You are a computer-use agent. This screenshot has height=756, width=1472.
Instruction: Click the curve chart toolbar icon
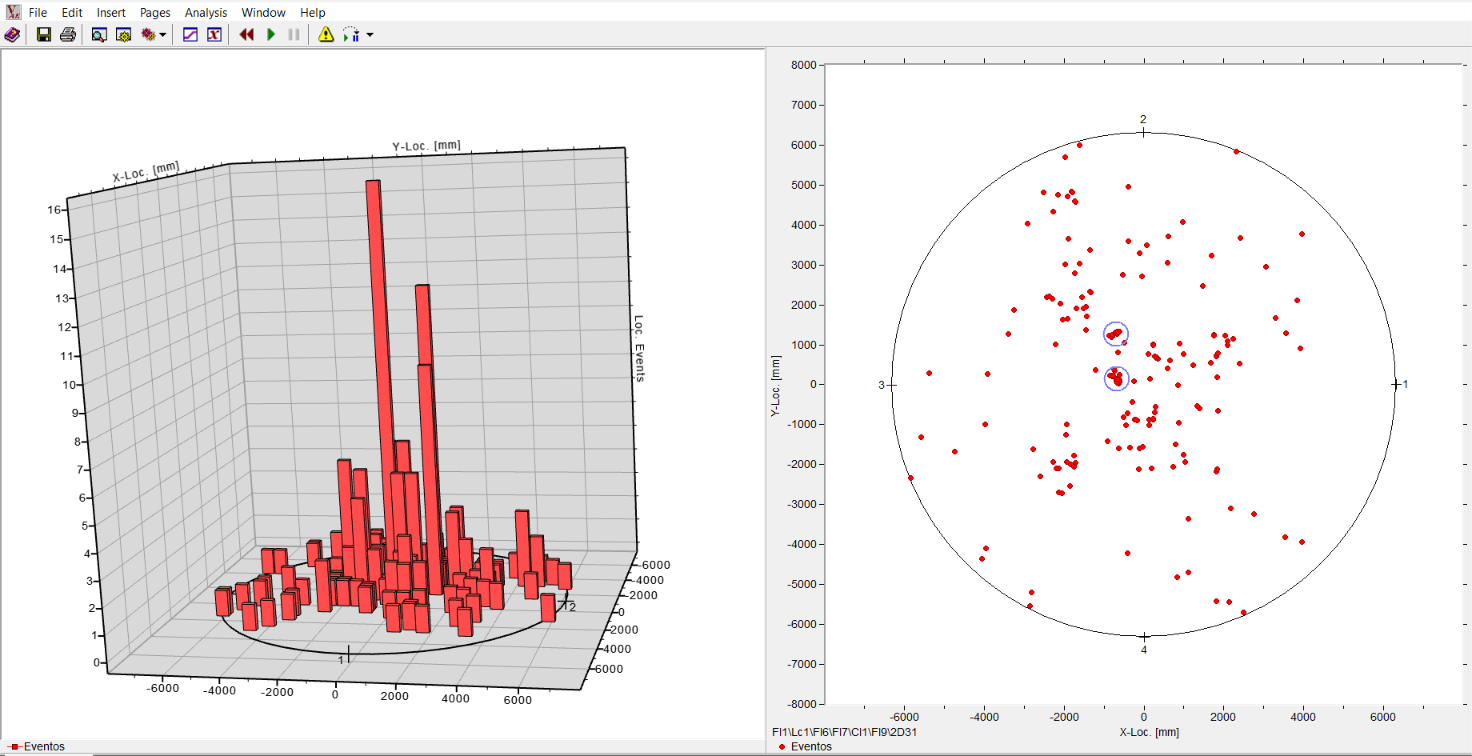(x=190, y=35)
